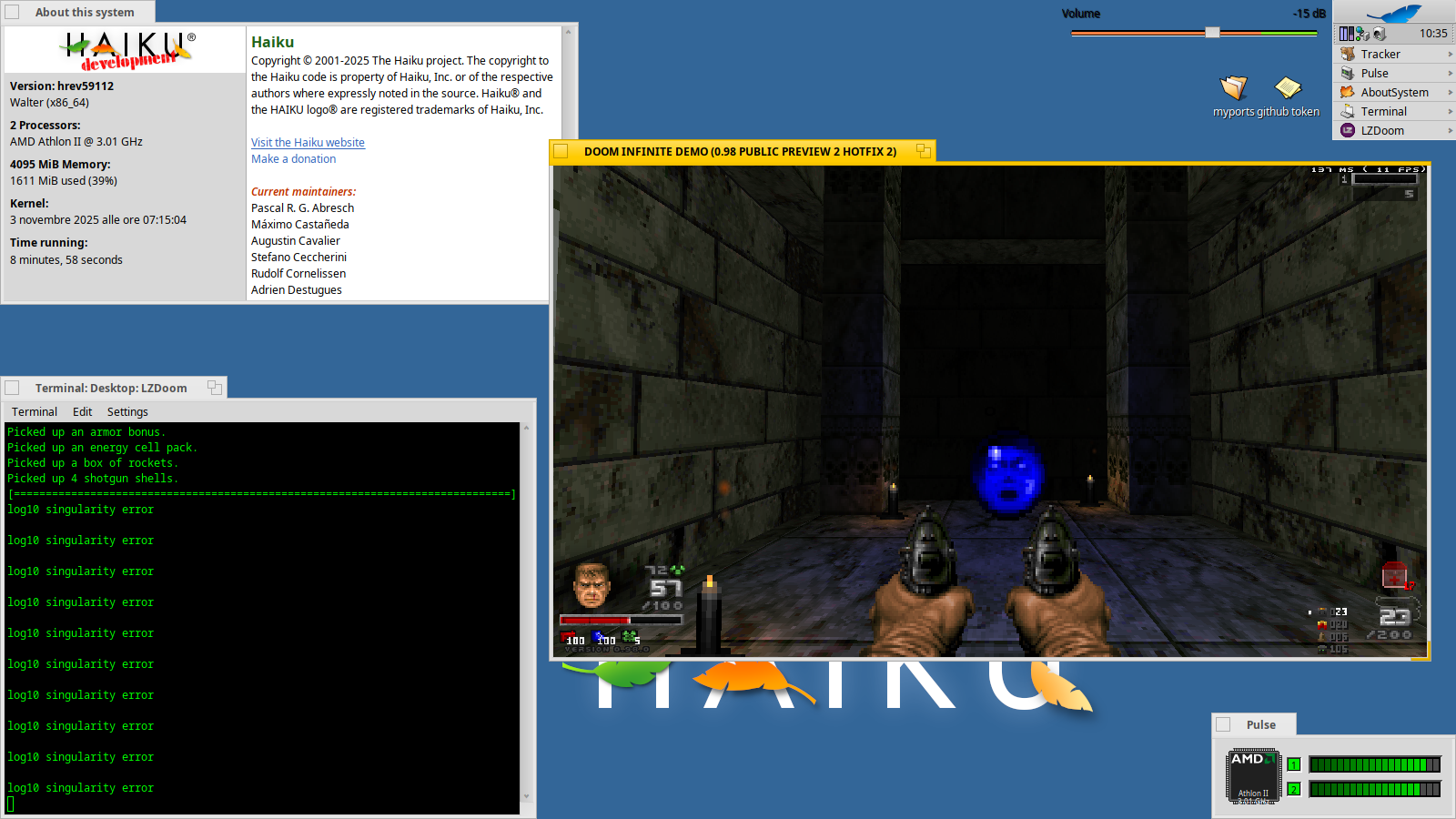Click the Haiku blue leaf Deskbar menu
The height and width of the screenshot is (819, 1456).
click(1394, 13)
